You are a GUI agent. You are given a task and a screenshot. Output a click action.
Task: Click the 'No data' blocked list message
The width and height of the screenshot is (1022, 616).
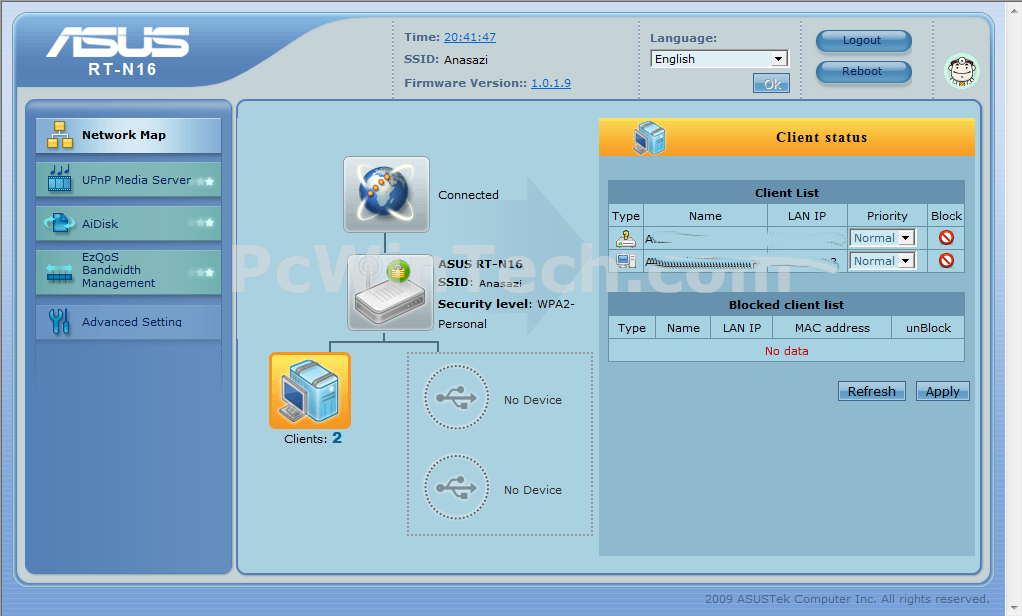[x=787, y=351]
